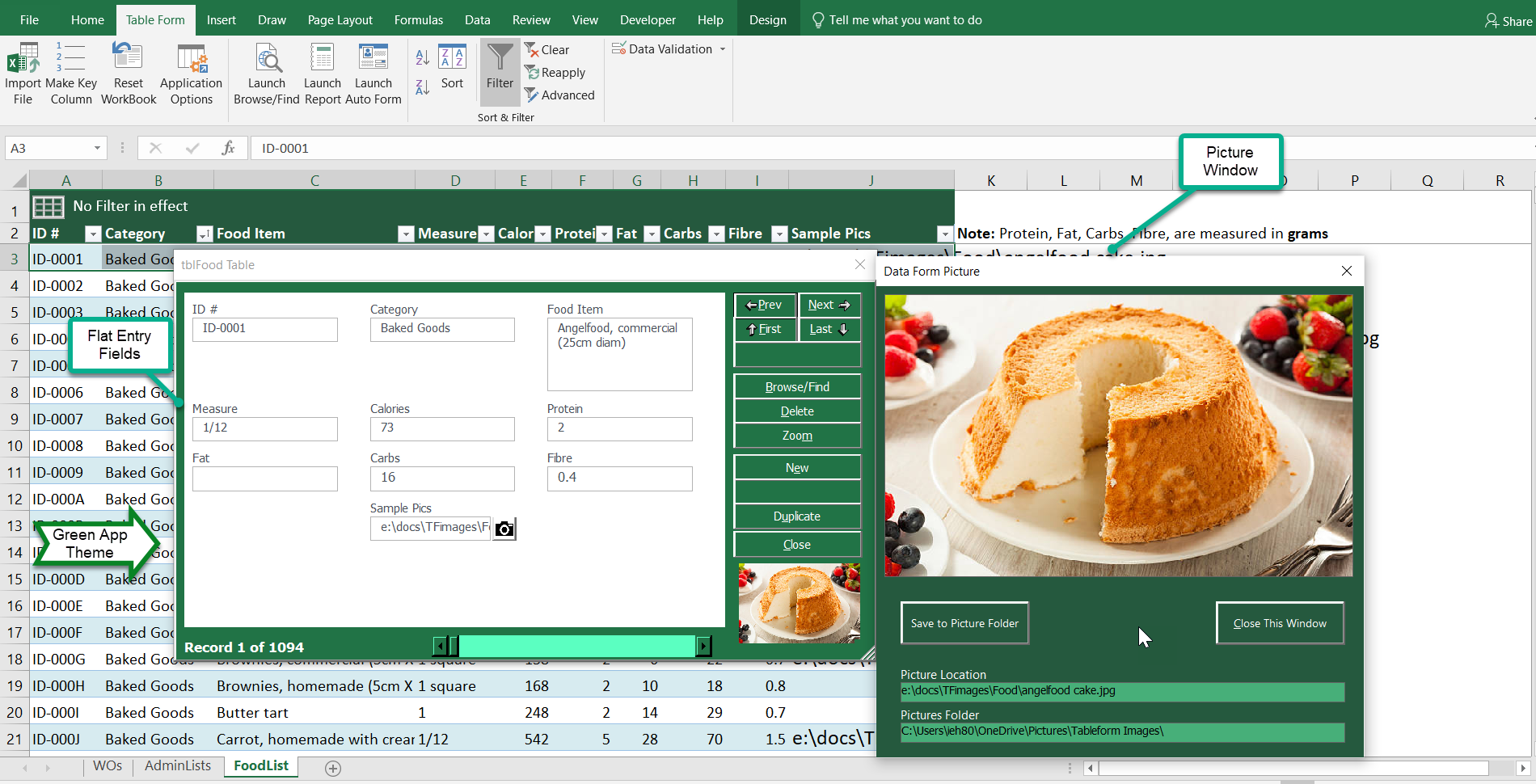The image size is (1536, 784).
Task: Open the Sample Pics filter dropdown
Action: point(943,234)
